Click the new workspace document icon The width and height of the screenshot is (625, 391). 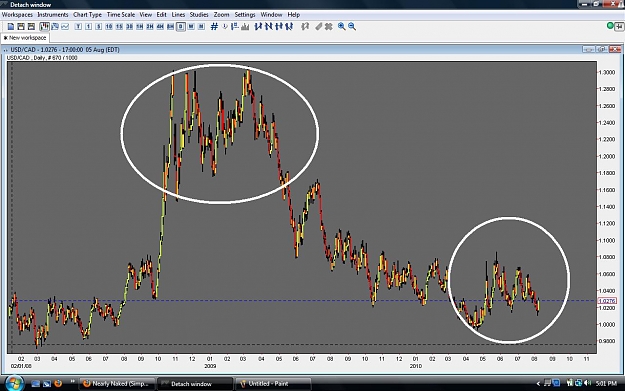pos(11,27)
